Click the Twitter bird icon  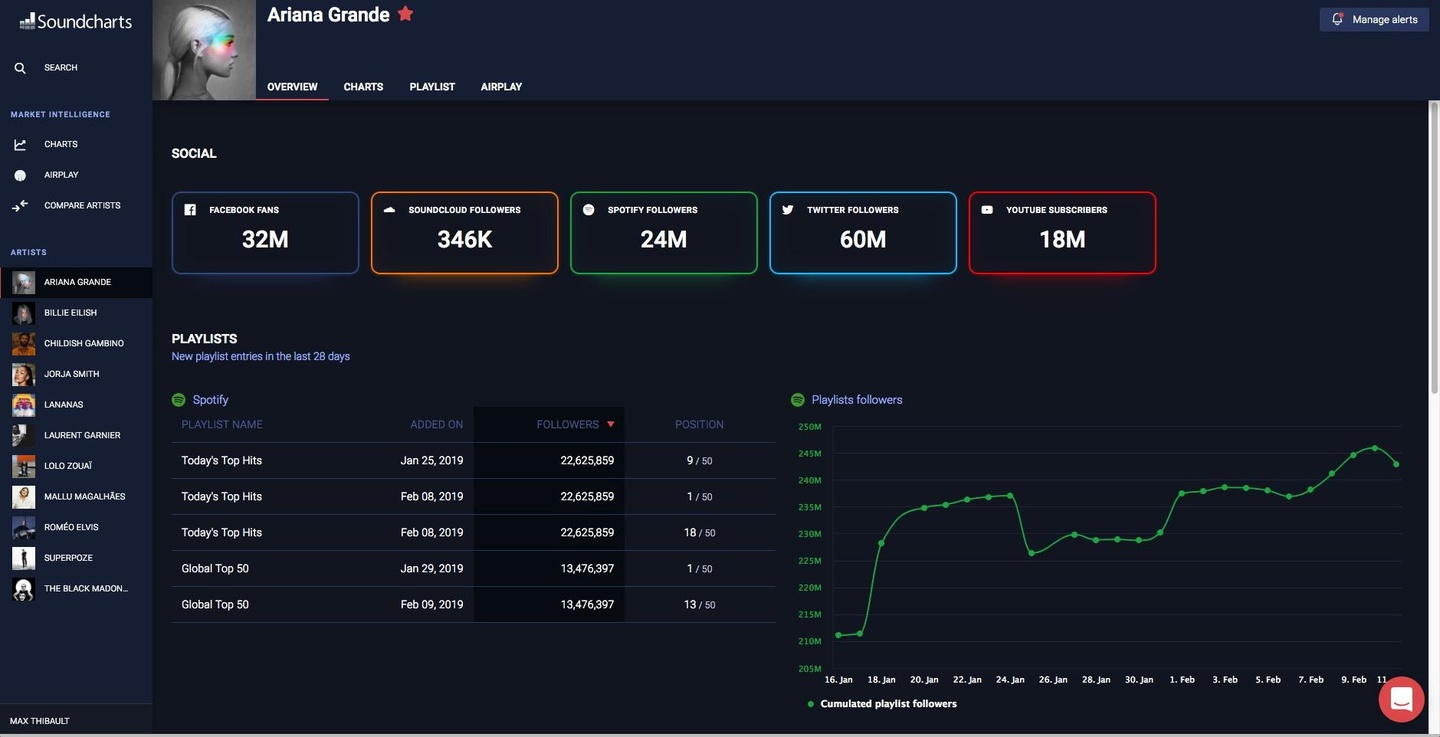[788, 210]
